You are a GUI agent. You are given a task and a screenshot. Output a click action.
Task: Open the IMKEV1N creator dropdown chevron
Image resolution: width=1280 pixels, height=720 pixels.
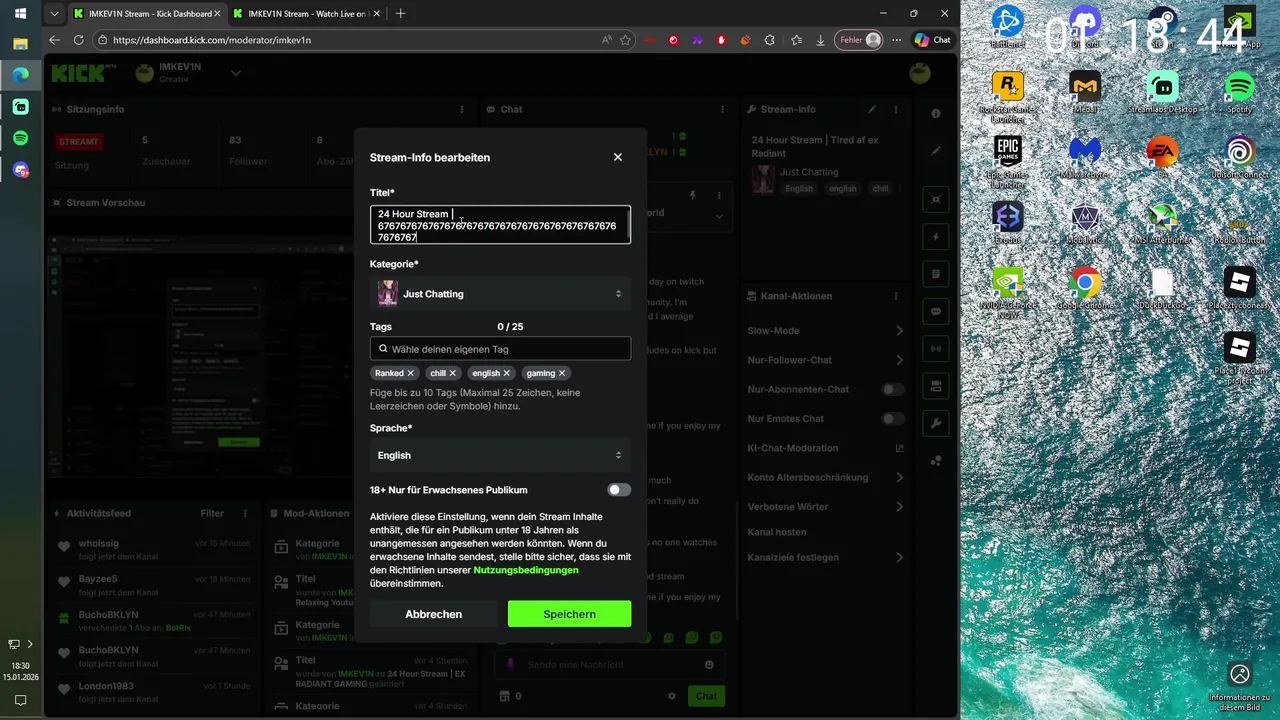point(236,73)
